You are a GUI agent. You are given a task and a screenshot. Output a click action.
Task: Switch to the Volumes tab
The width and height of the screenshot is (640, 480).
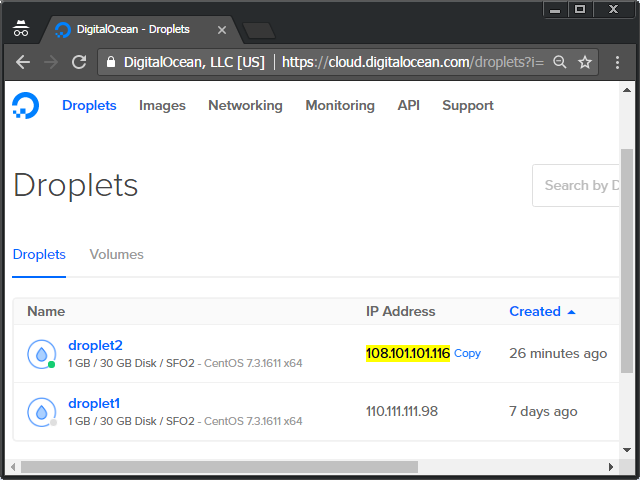(x=116, y=254)
